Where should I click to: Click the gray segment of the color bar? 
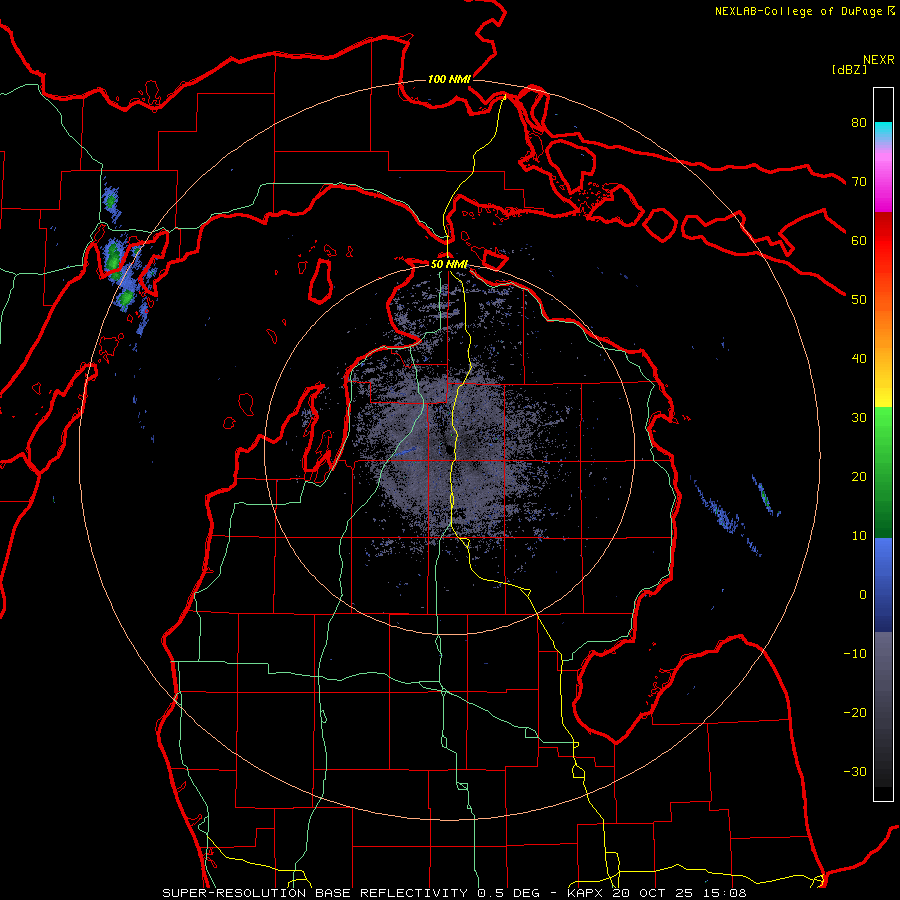(883, 709)
